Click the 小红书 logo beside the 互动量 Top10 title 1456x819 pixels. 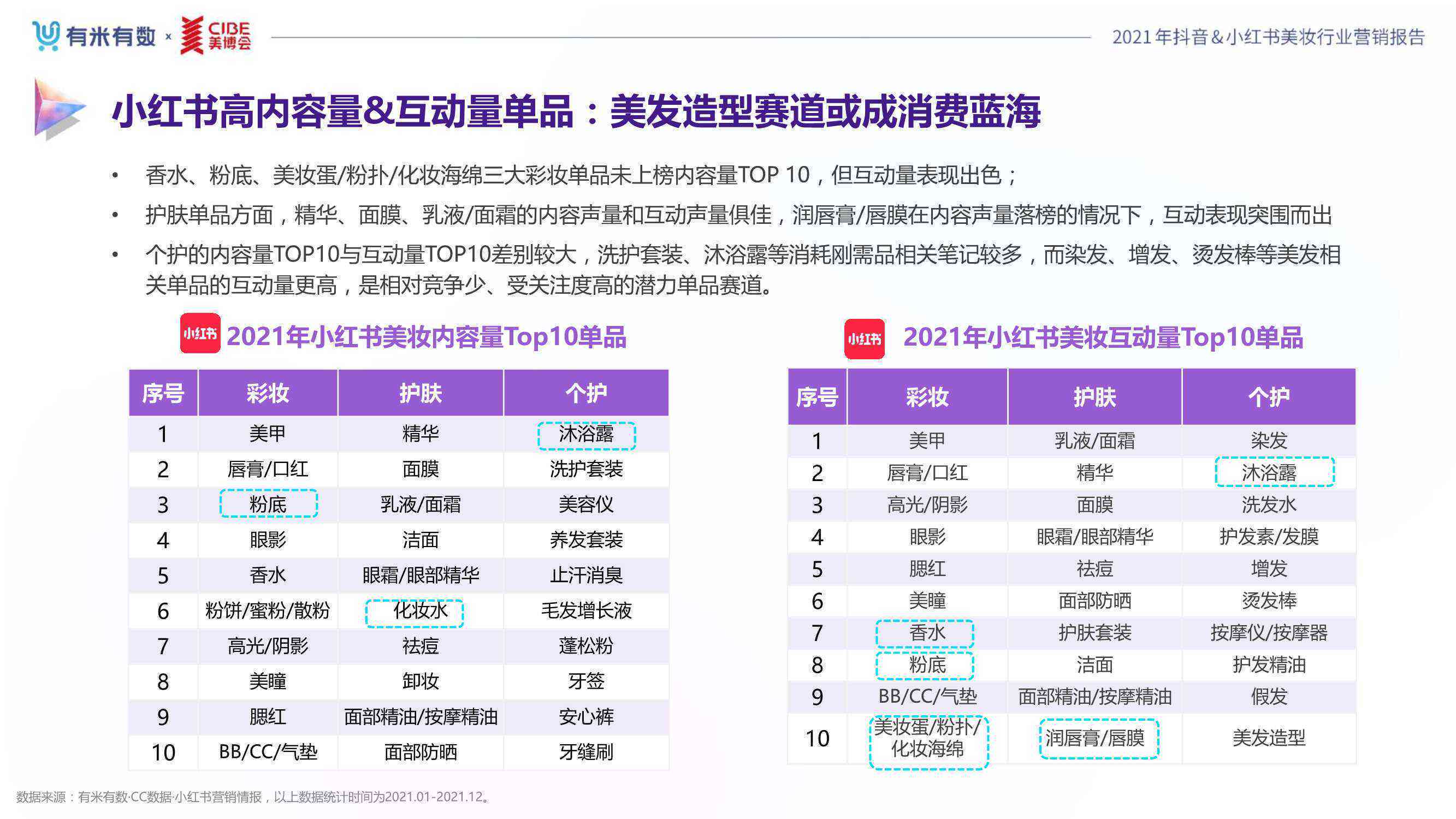[864, 339]
